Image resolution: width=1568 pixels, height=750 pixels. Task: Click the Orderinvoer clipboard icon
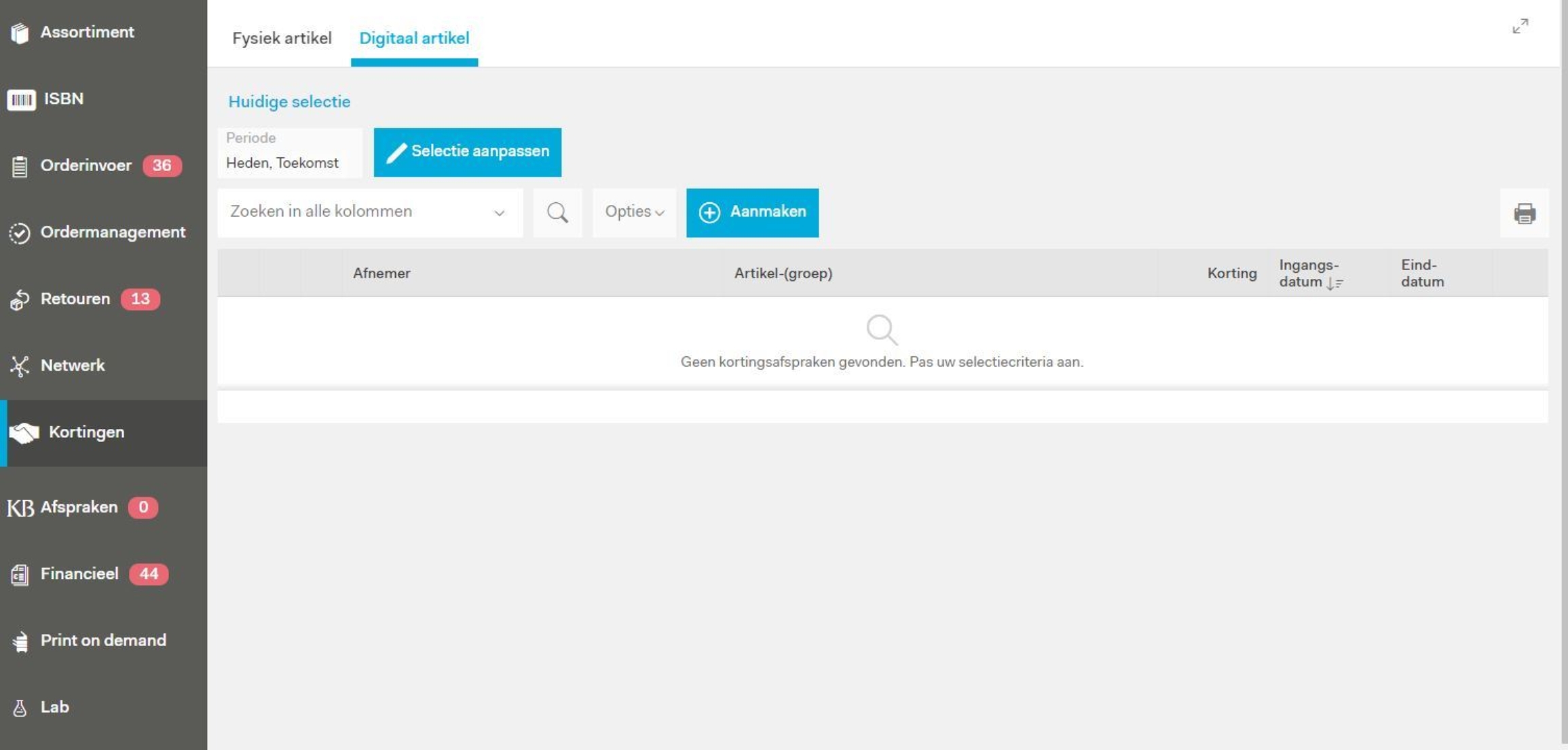[20, 166]
